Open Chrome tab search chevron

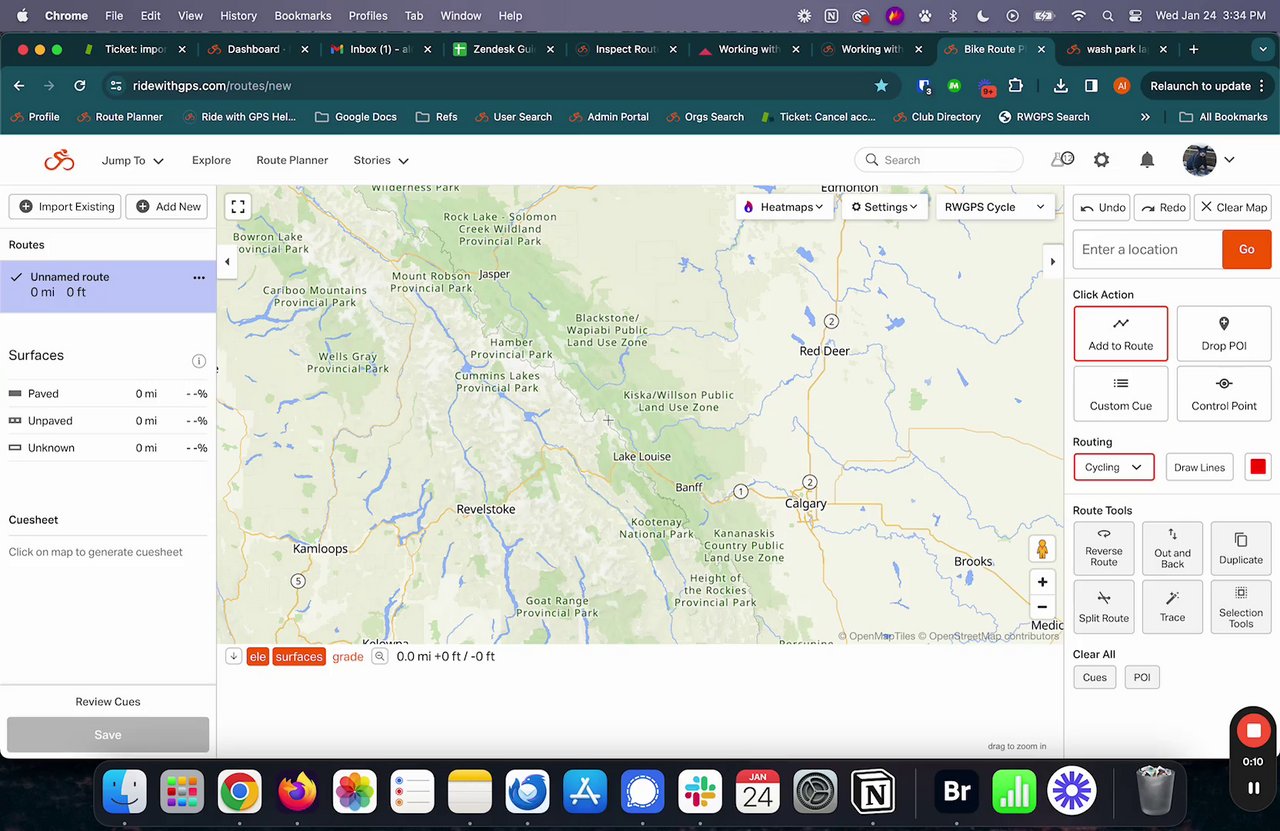coord(1263,49)
